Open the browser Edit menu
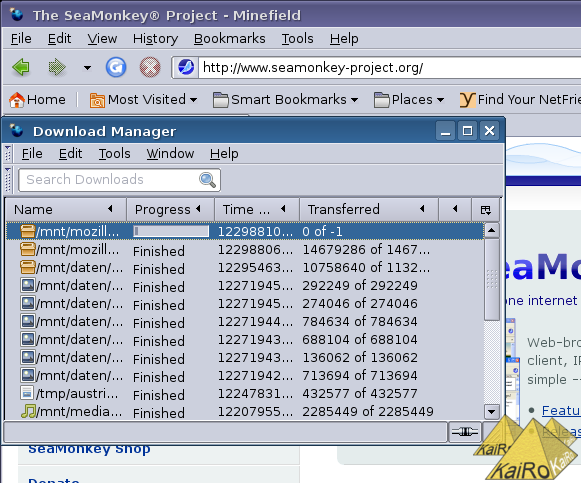Image resolution: width=581 pixels, height=483 pixels. (59, 39)
